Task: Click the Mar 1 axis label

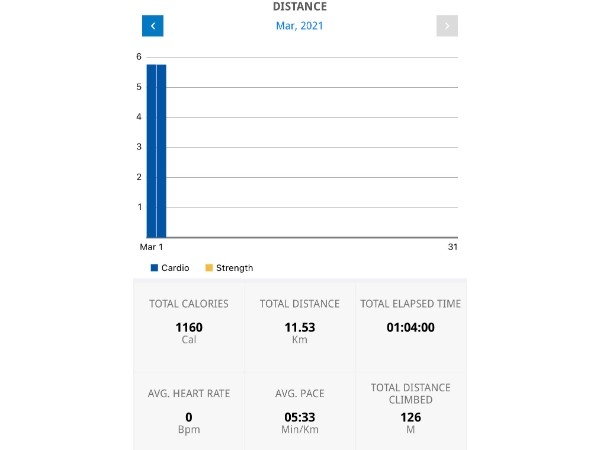Action: point(151,247)
